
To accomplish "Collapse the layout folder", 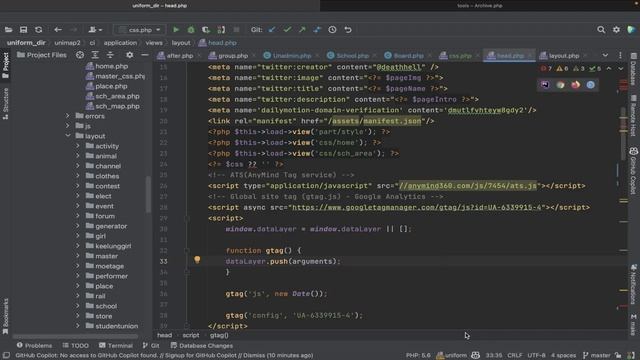I will tap(68, 136).
